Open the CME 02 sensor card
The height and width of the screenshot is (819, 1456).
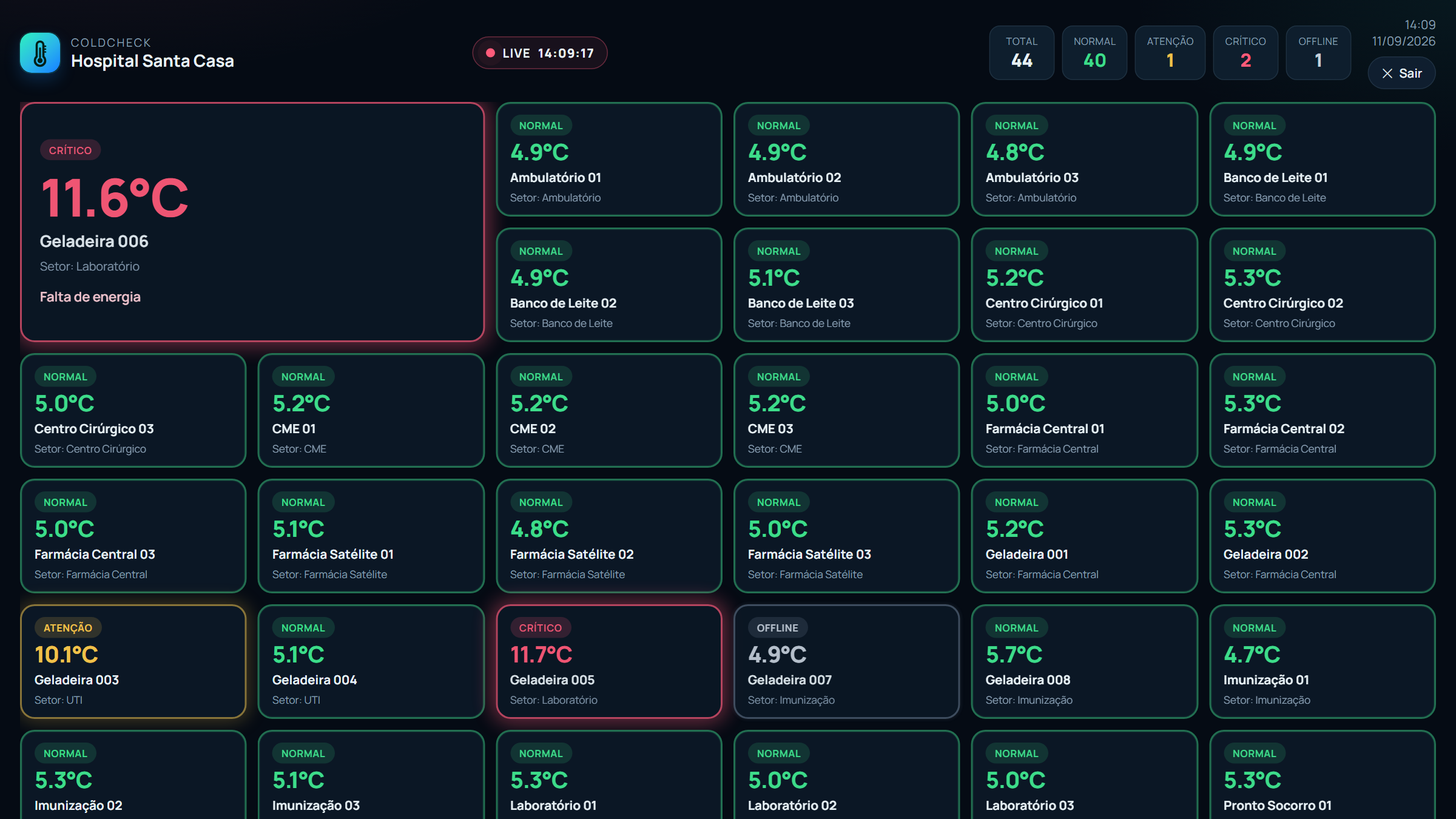[x=609, y=411]
